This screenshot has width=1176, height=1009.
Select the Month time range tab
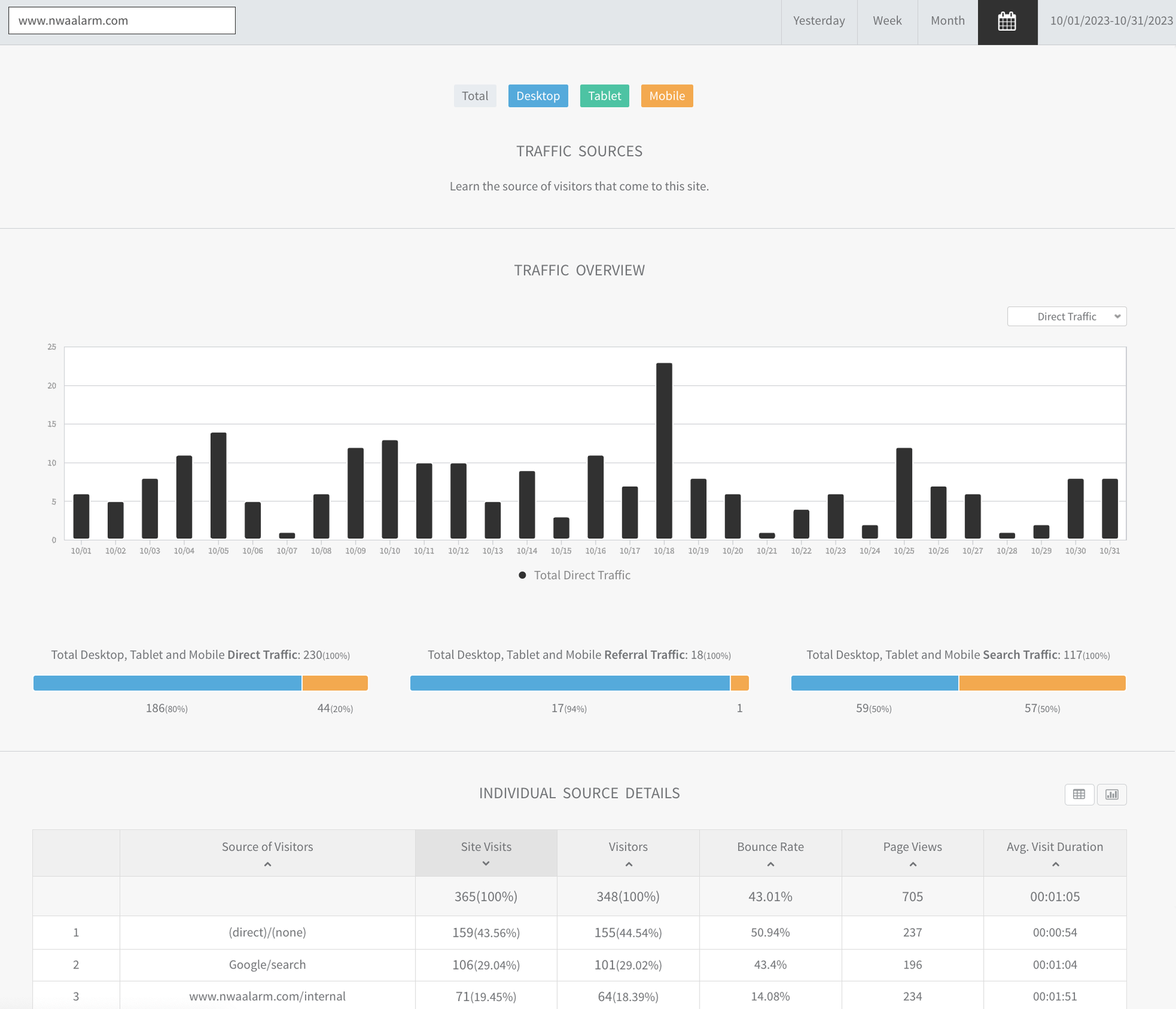pos(948,21)
